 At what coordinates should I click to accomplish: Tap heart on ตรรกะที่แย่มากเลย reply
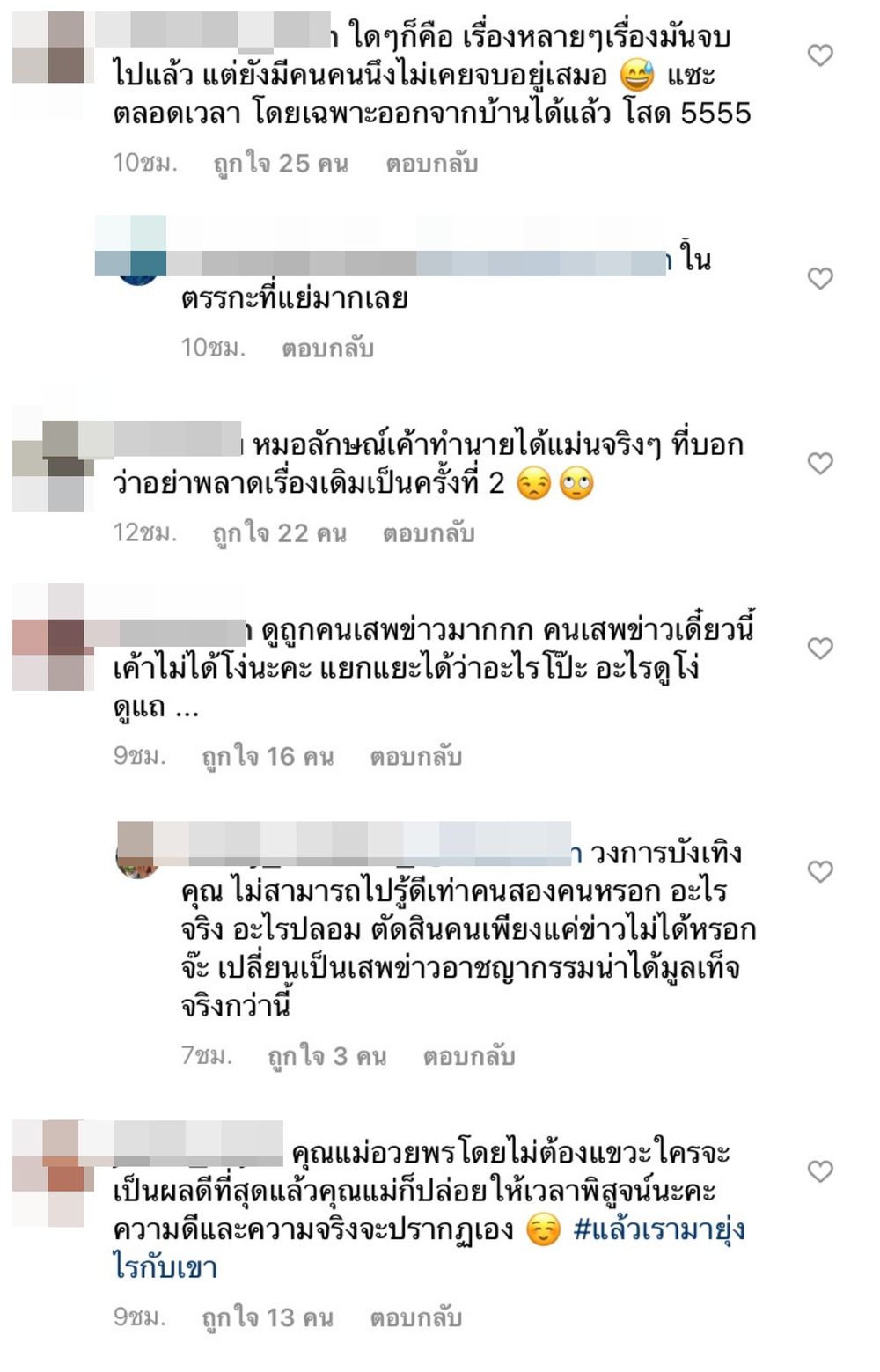[820, 279]
